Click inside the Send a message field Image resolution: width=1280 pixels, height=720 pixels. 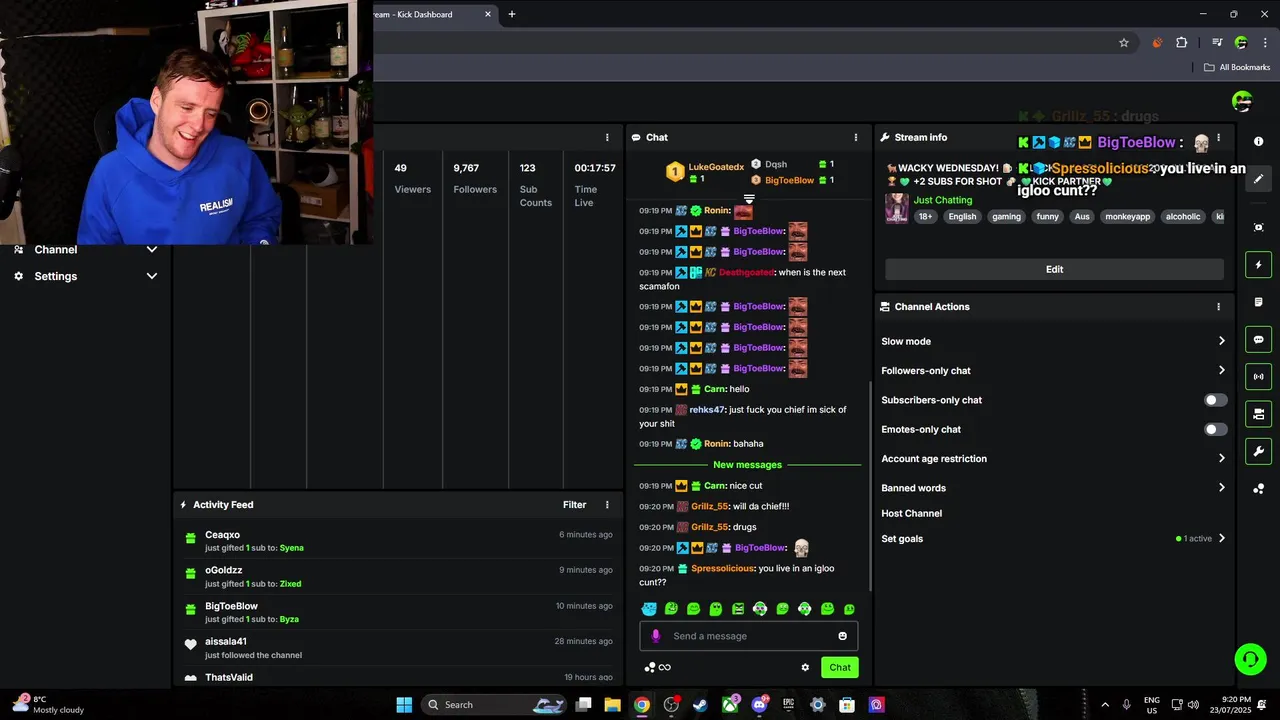(748, 636)
